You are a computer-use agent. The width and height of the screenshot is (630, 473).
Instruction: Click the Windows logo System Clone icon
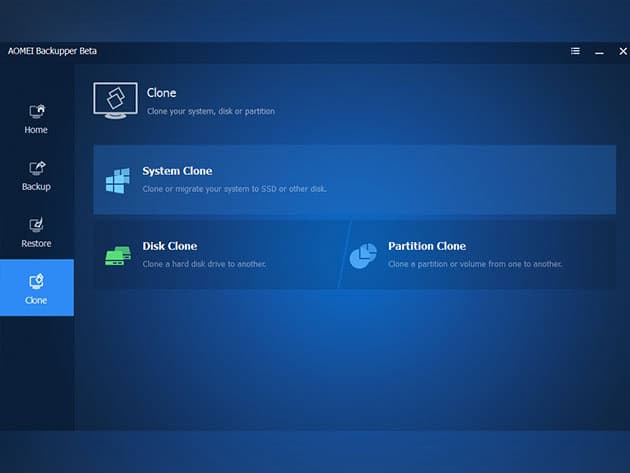[x=118, y=181]
